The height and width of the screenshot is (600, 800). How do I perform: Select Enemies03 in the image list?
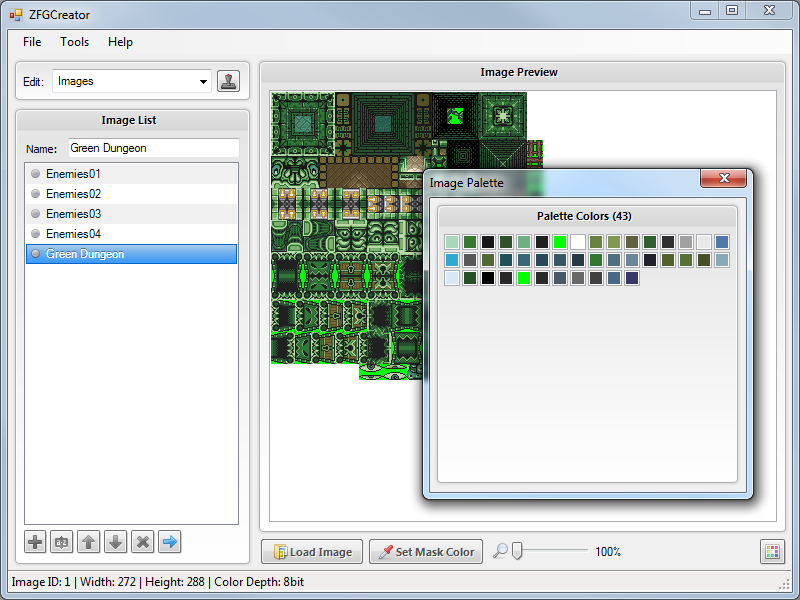pyautogui.click(x=132, y=214)
